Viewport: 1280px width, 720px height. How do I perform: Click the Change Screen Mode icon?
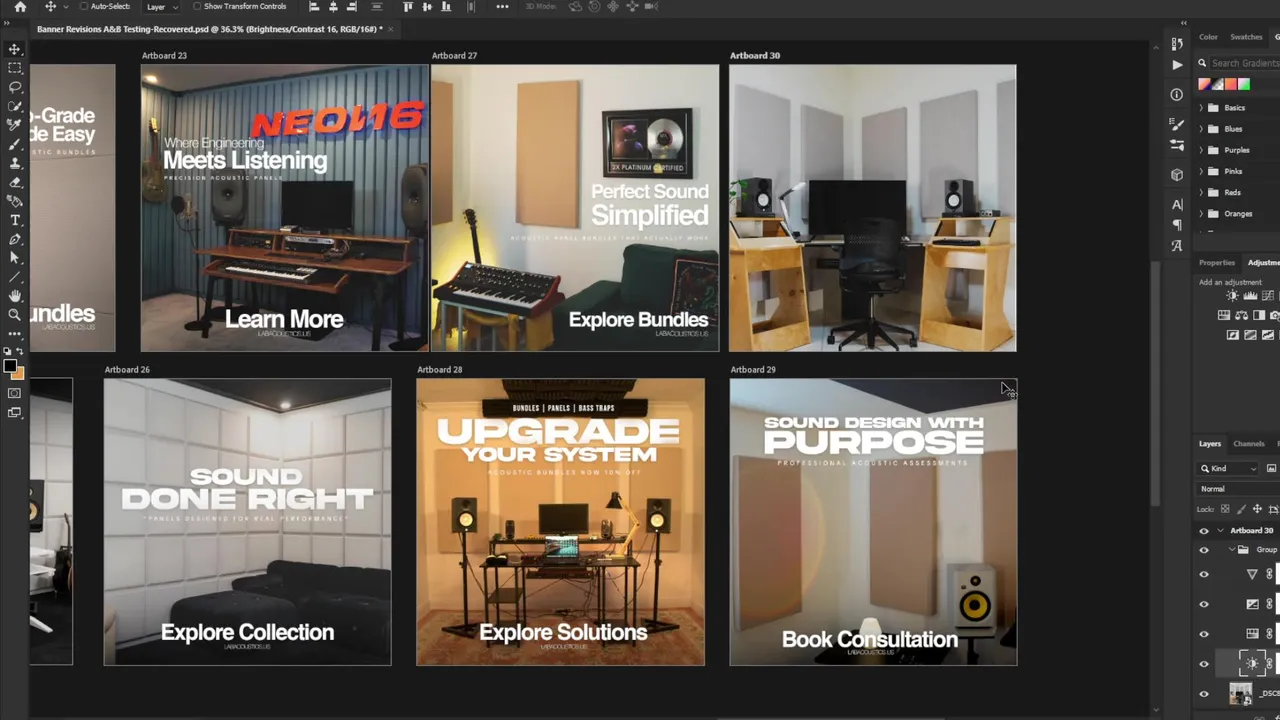click(x=14, y=412)
